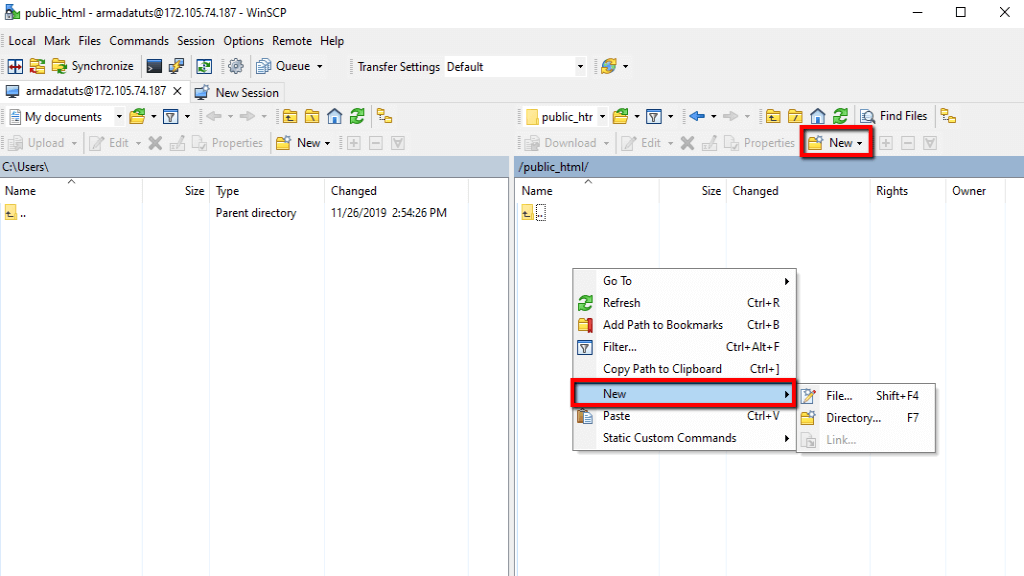This screenshot has width=1024, height=576.
Task: Open the Options menu
Action: 244,40
